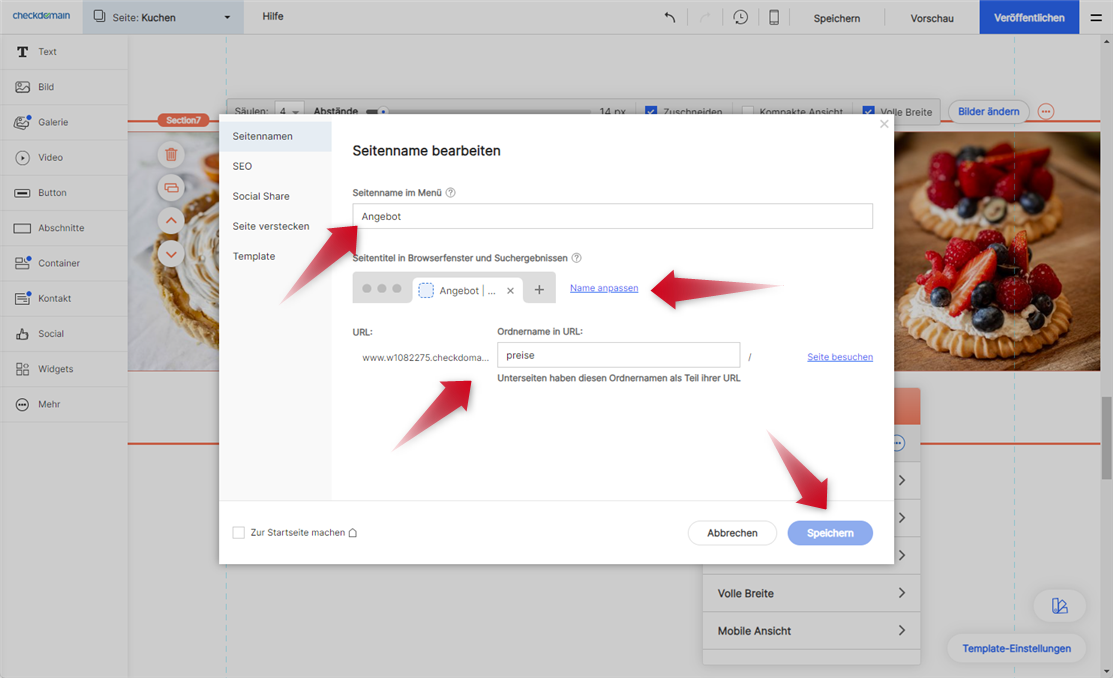Click the Name anpassen link
Screen dimensions: 1113x678
coord(604,288)
